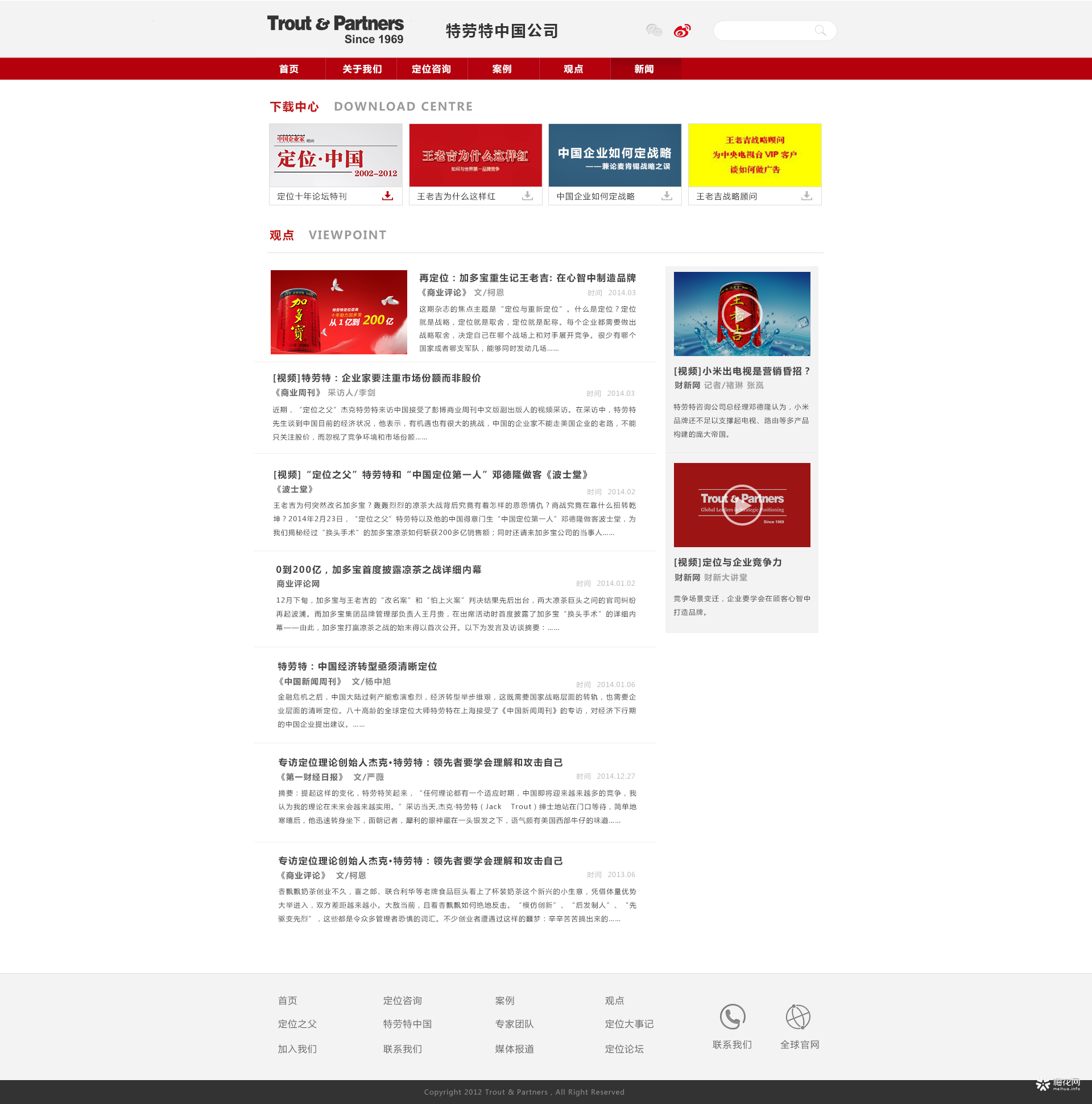Viewport: 1092px width, 1104px height.
Task: Open 关于我们 in the navigation bar
Action: (x=362, y=69)
